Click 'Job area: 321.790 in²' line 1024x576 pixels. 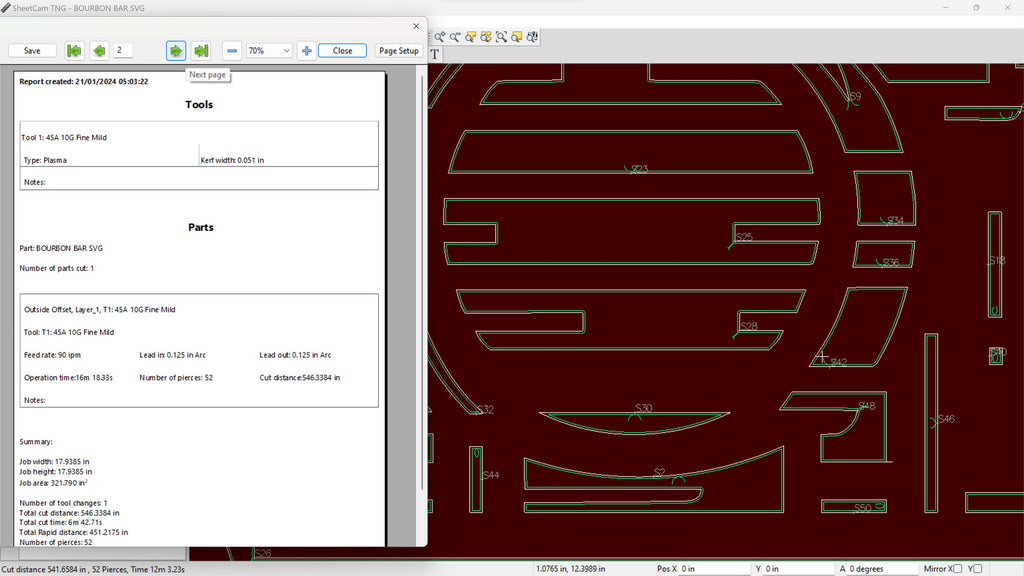click(54, 483)
